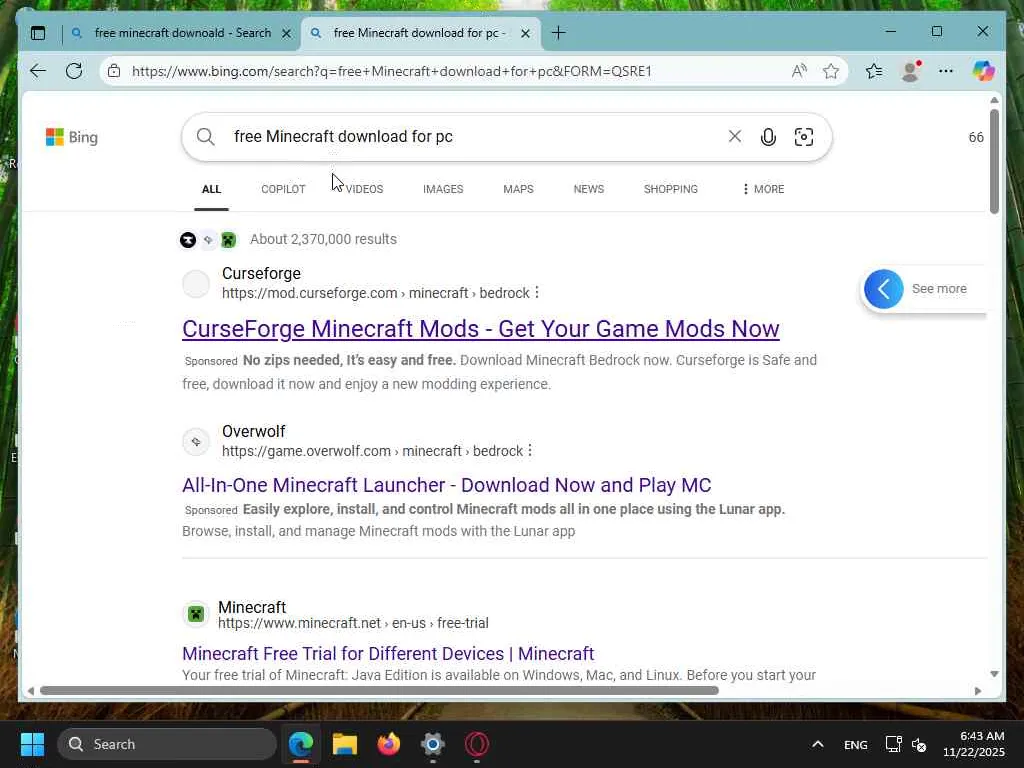
Task: Add page to favorites star icon
Action: (831, 71)
